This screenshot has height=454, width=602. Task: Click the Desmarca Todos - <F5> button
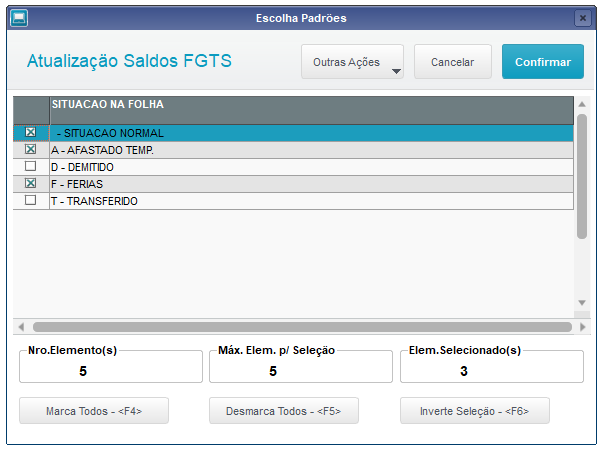click(284, 411)
